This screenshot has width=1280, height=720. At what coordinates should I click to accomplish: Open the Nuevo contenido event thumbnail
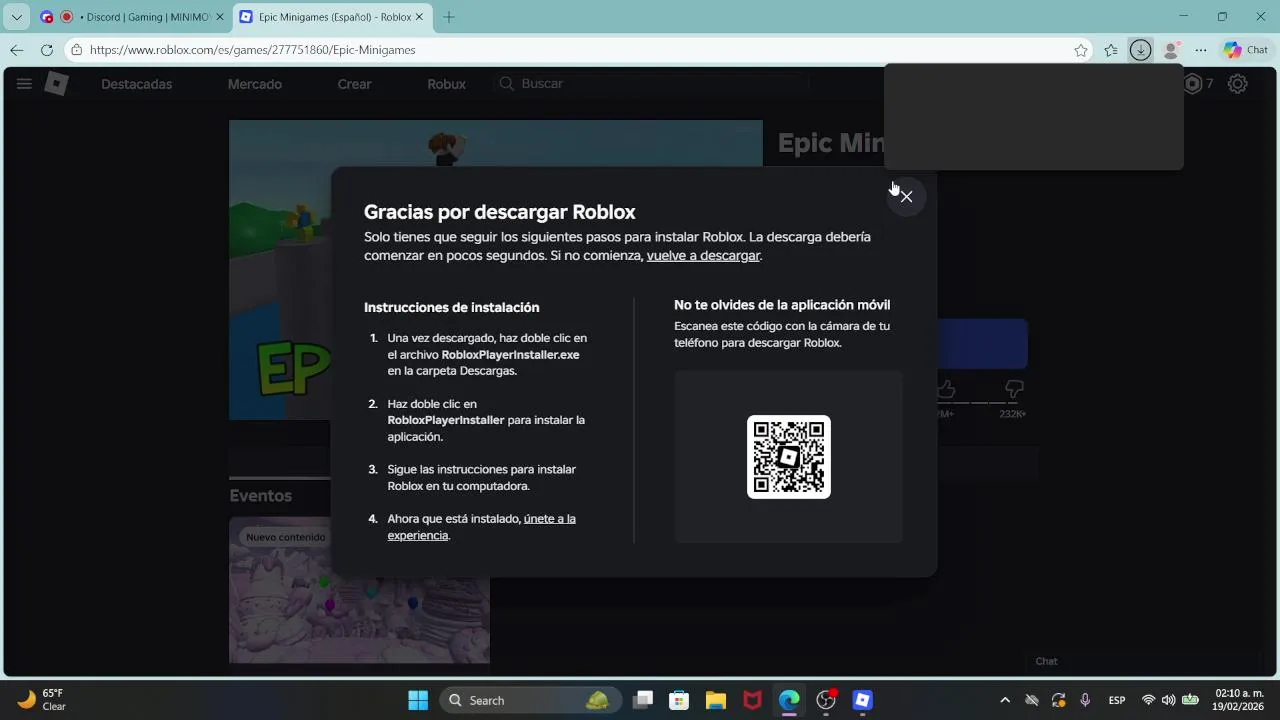[359, 590]
